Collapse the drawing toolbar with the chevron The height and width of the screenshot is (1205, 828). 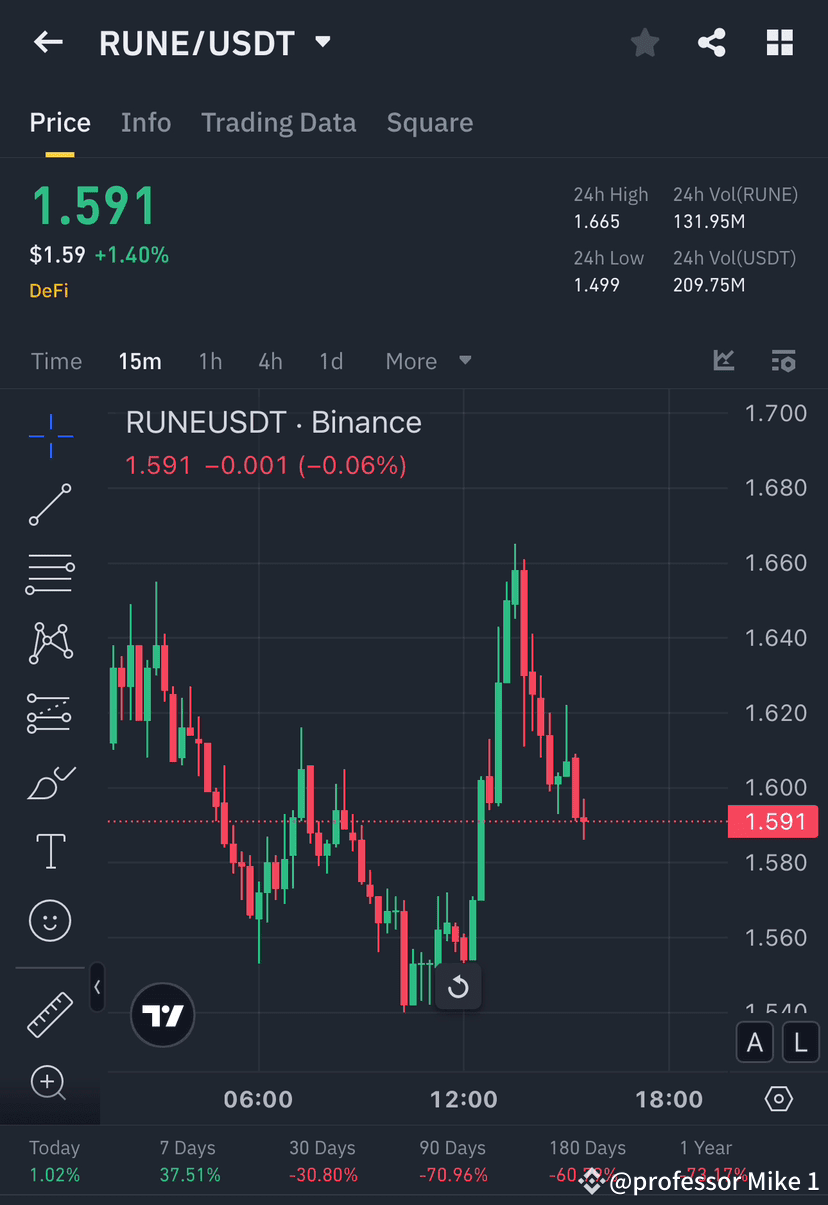(97, 987)
